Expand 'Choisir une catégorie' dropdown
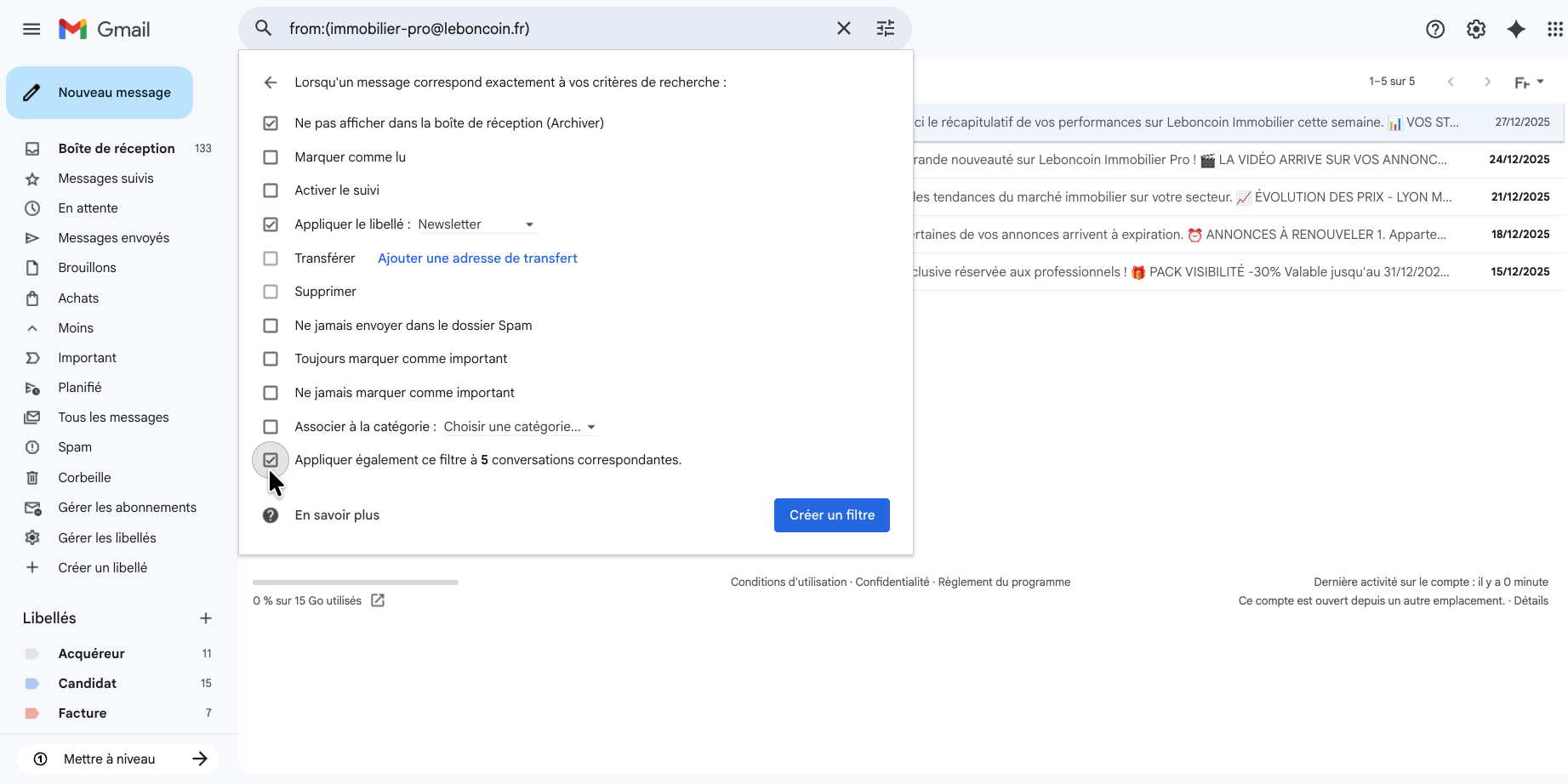This screenshot has height=784, width=1568. tap(519, 427)
